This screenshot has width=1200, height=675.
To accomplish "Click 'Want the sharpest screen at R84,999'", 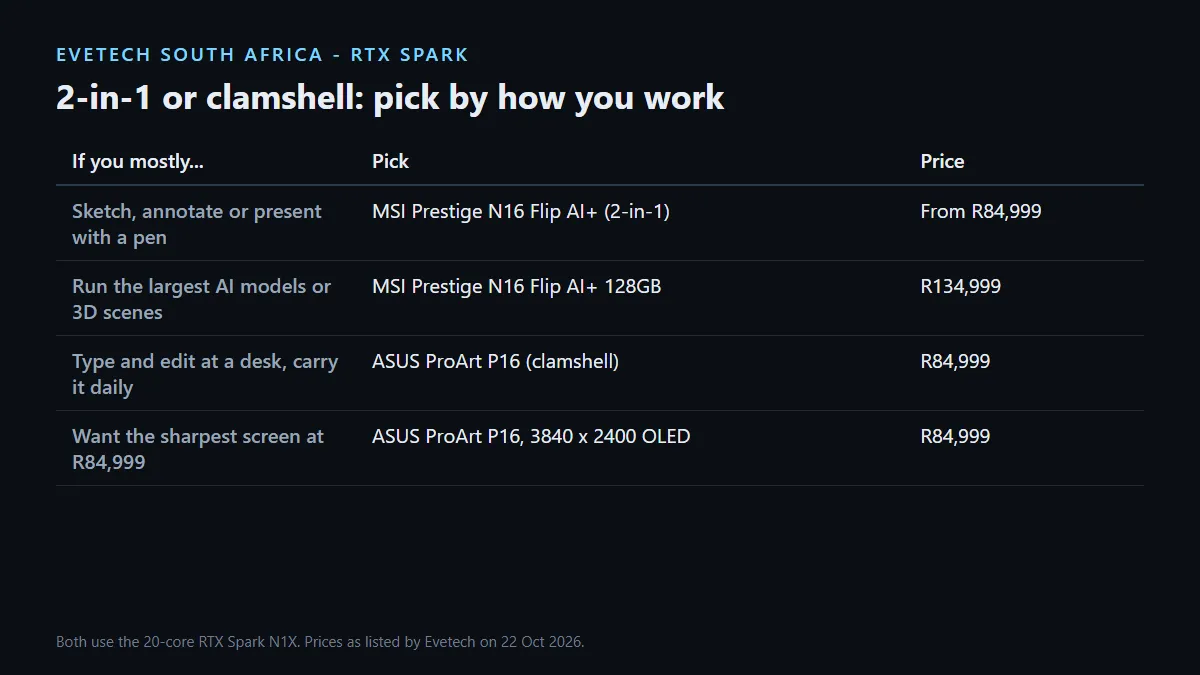I will [198, 449].
